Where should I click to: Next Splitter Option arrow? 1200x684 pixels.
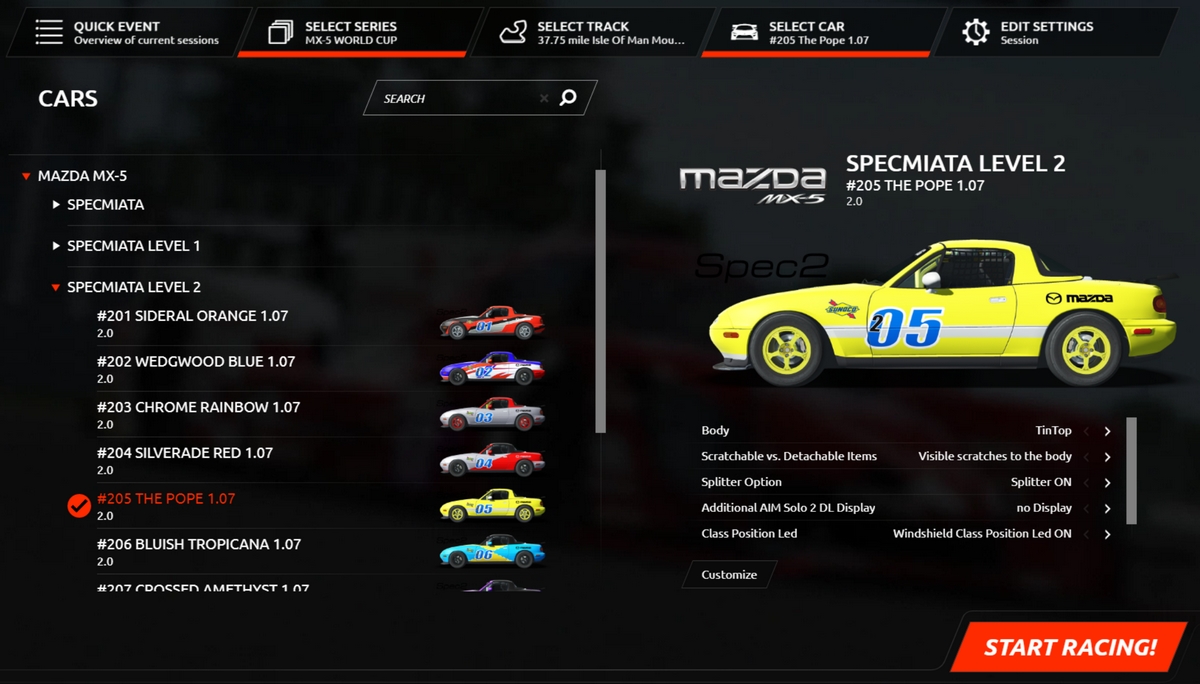click(x=1108, y=483)
